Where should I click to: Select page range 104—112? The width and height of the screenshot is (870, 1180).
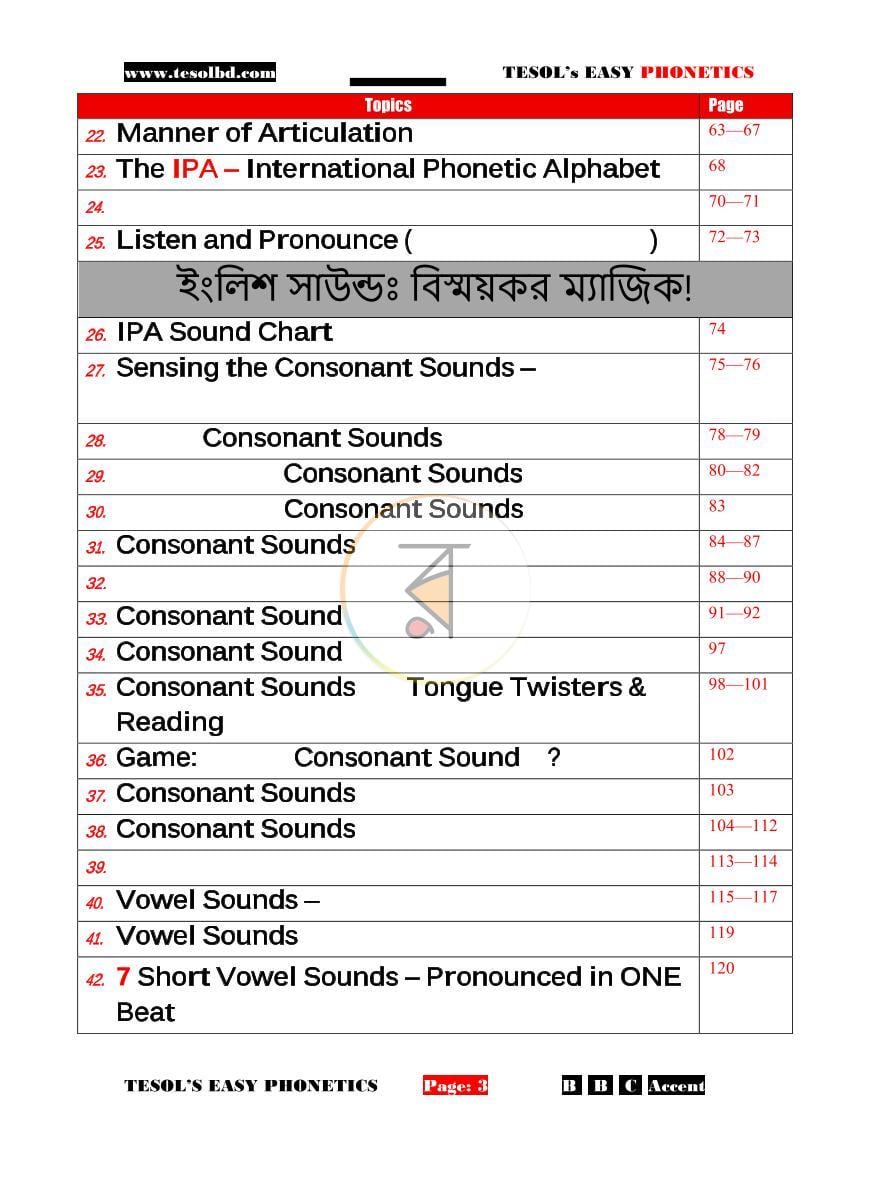(x=742, y=826)
